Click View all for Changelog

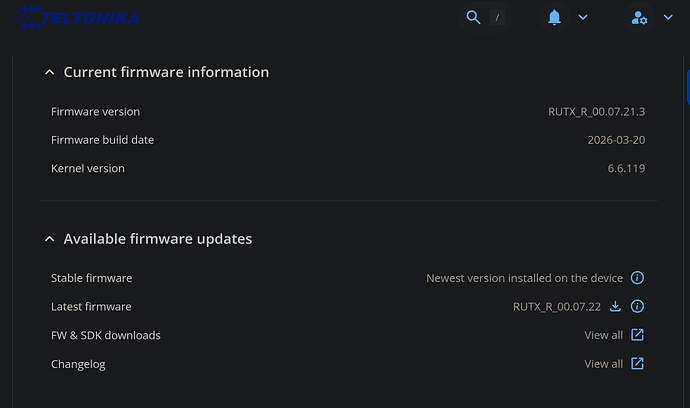pos(603,364)
